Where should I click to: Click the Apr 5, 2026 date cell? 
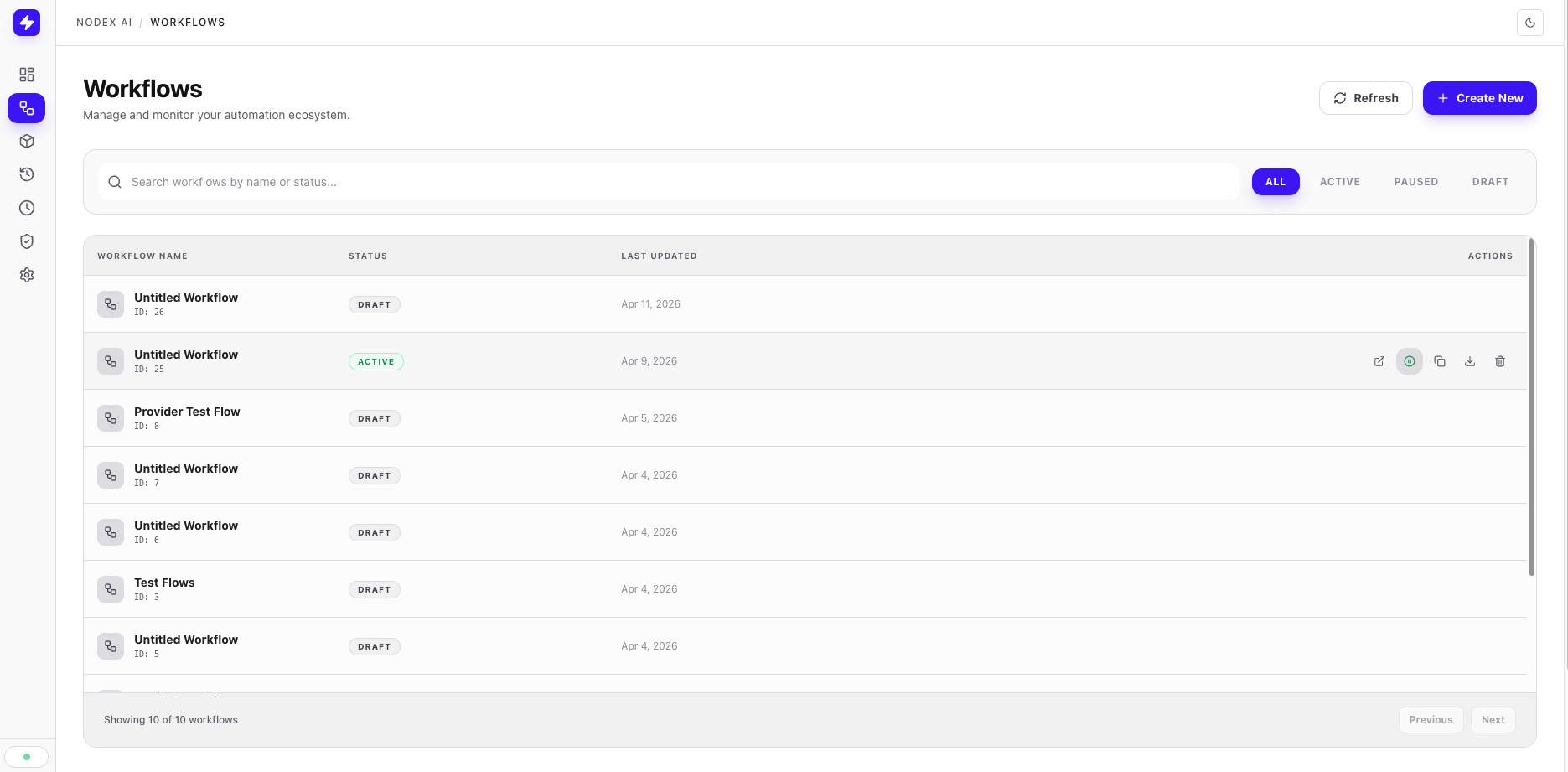point(649,418)
